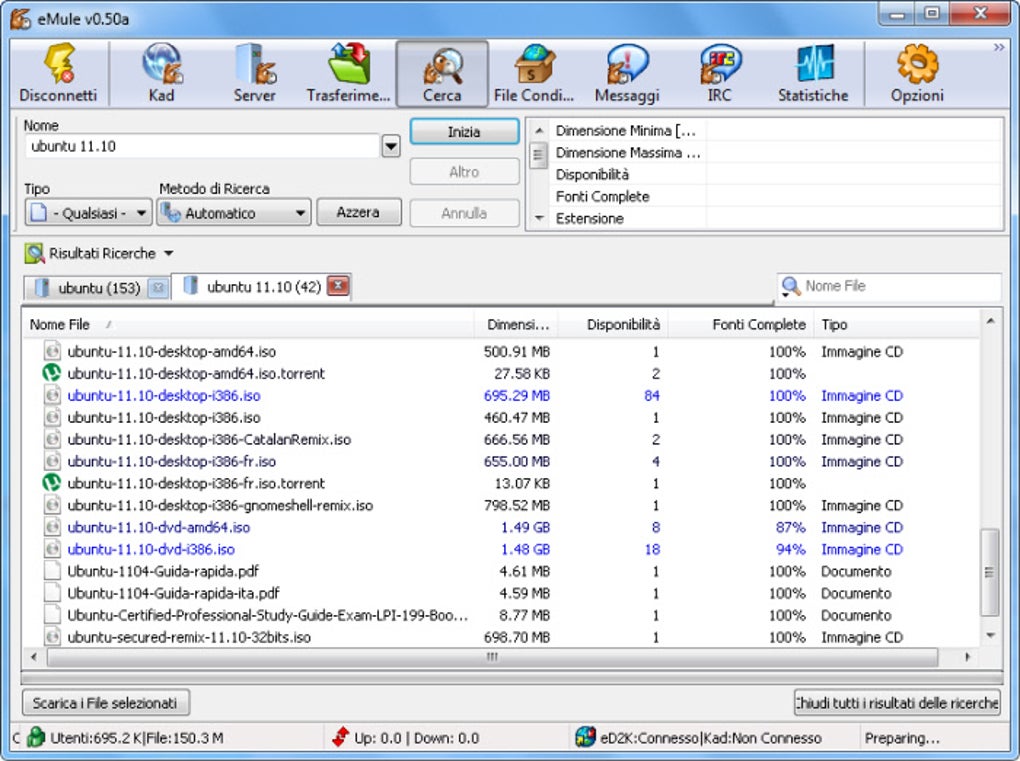
Task: Click the up/down transfer arrows status icon
Action: pyautogui.click(x=340, y=738)
